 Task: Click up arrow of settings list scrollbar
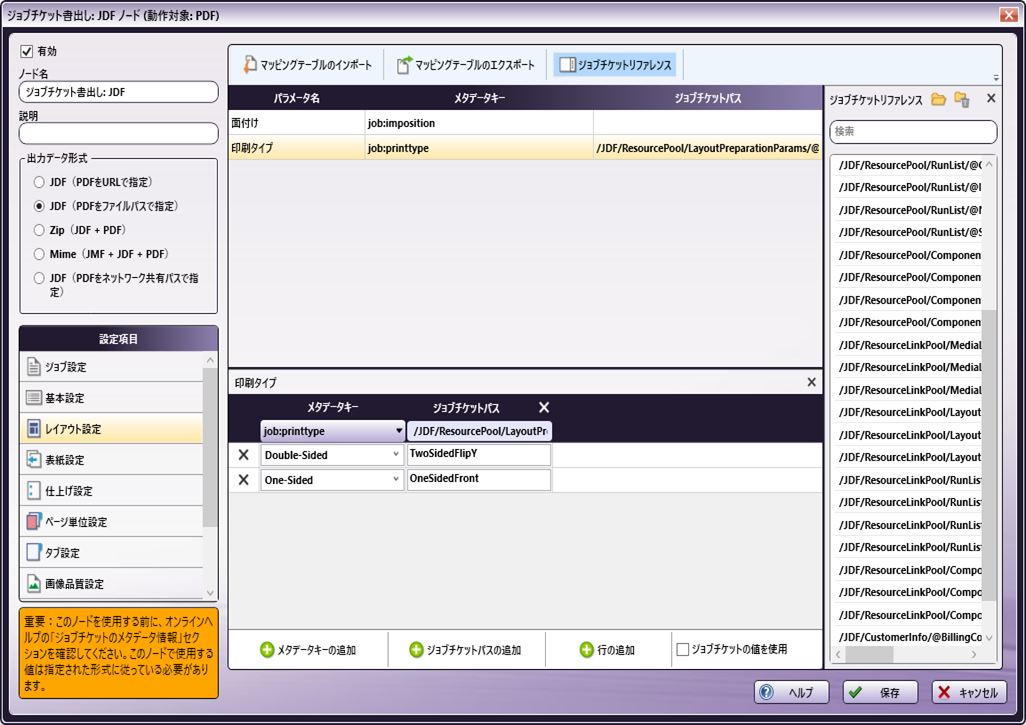pyautogui.click(x=210, y=360)
